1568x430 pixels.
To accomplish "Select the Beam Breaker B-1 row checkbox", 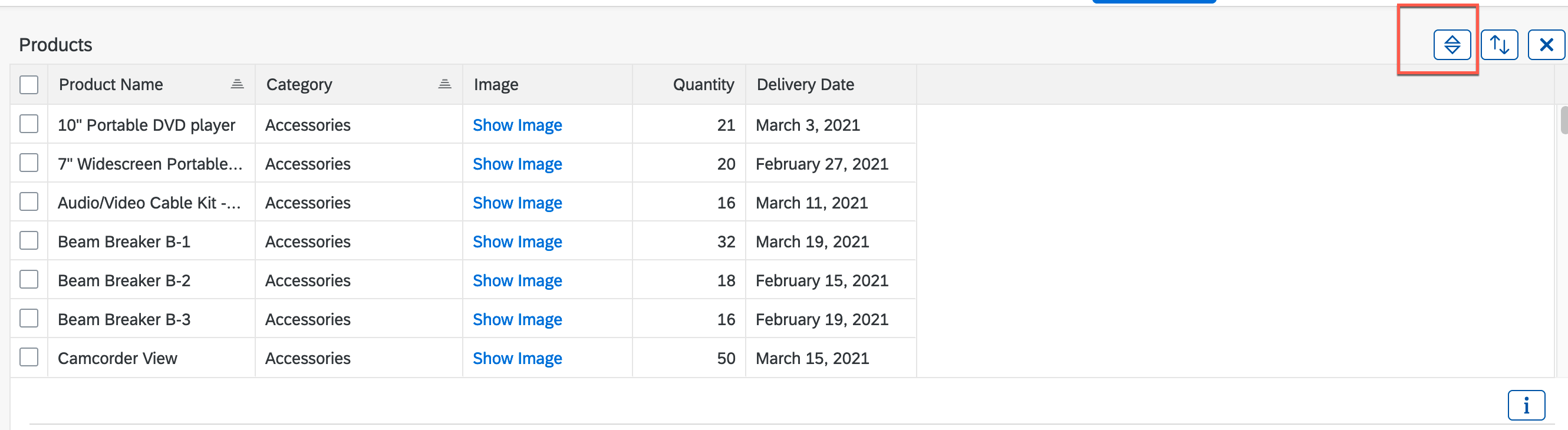I will tap(29, 241).
